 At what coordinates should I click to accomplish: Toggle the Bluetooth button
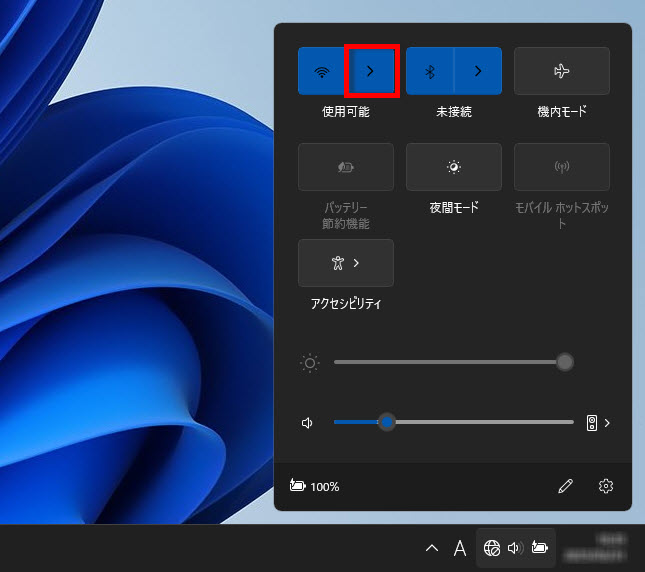(430, 71)
